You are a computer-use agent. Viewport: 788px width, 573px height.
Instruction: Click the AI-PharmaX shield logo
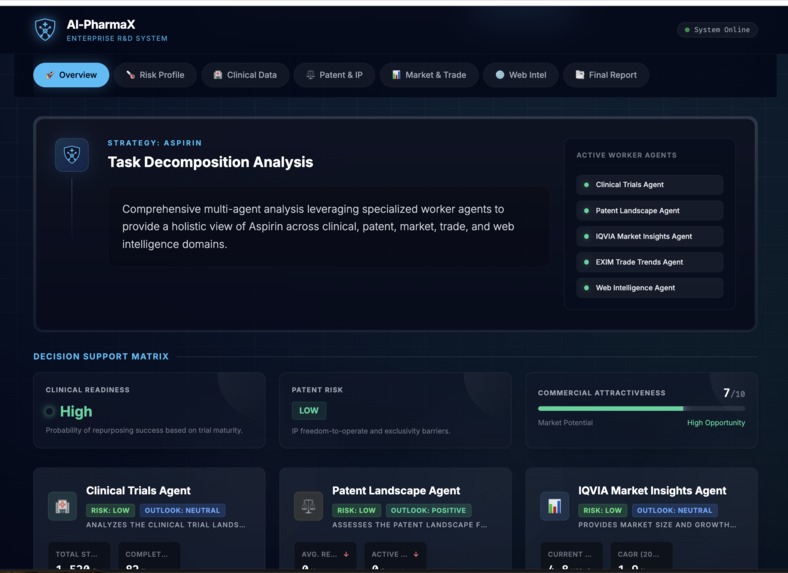click(x=45, y=30)
